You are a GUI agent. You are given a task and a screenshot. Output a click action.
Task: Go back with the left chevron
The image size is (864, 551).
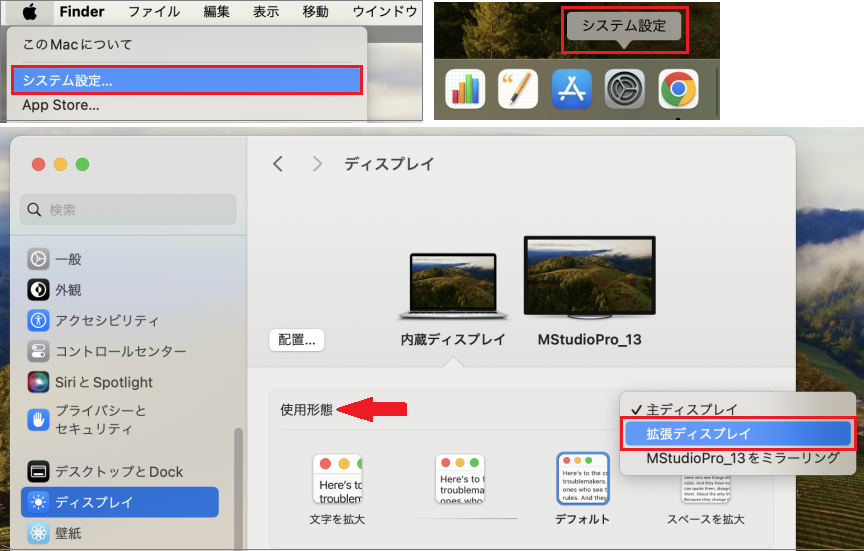tap(278, 164)
